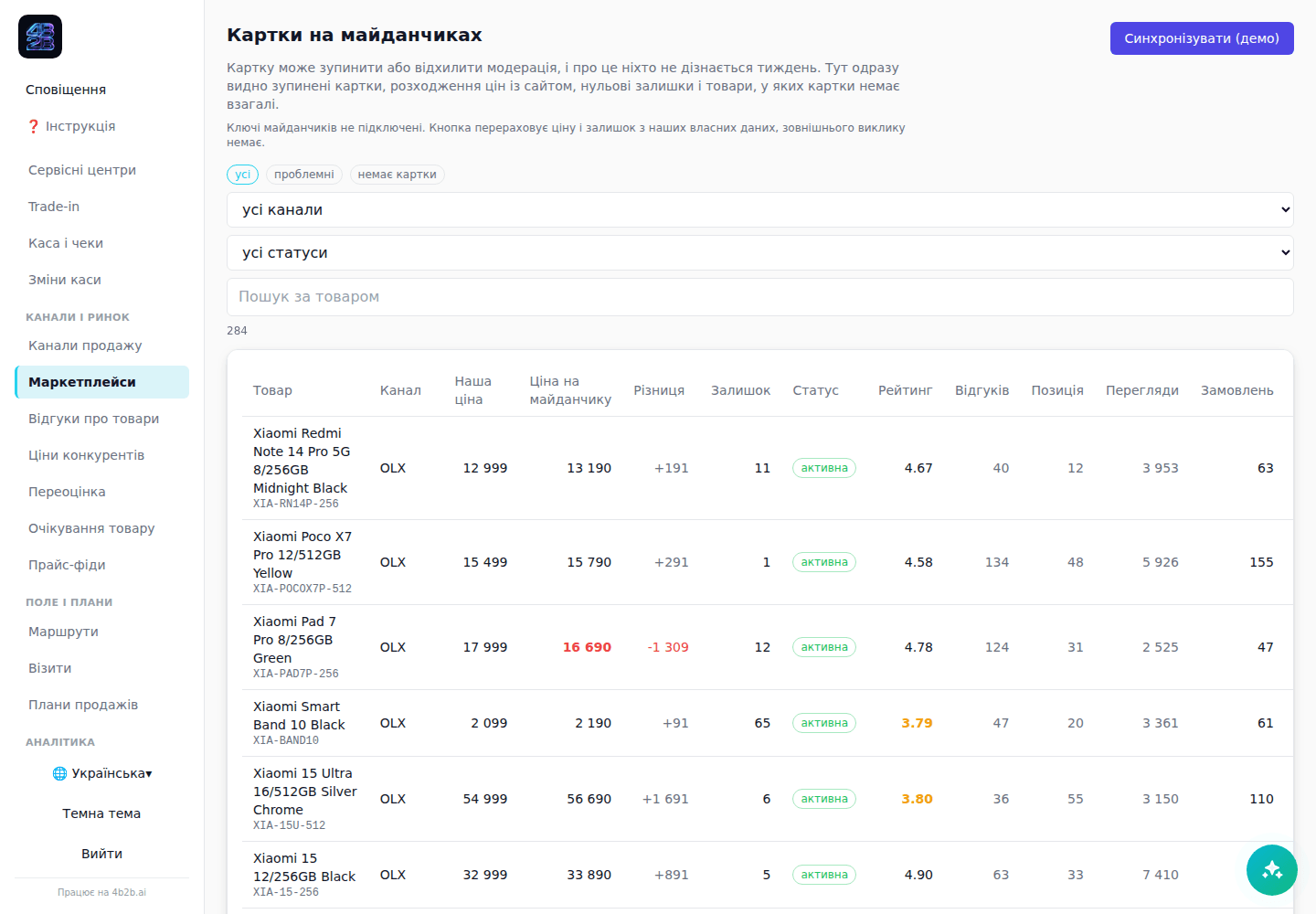
Task: Open the Інструкція help page
Action: coord(71,126)
